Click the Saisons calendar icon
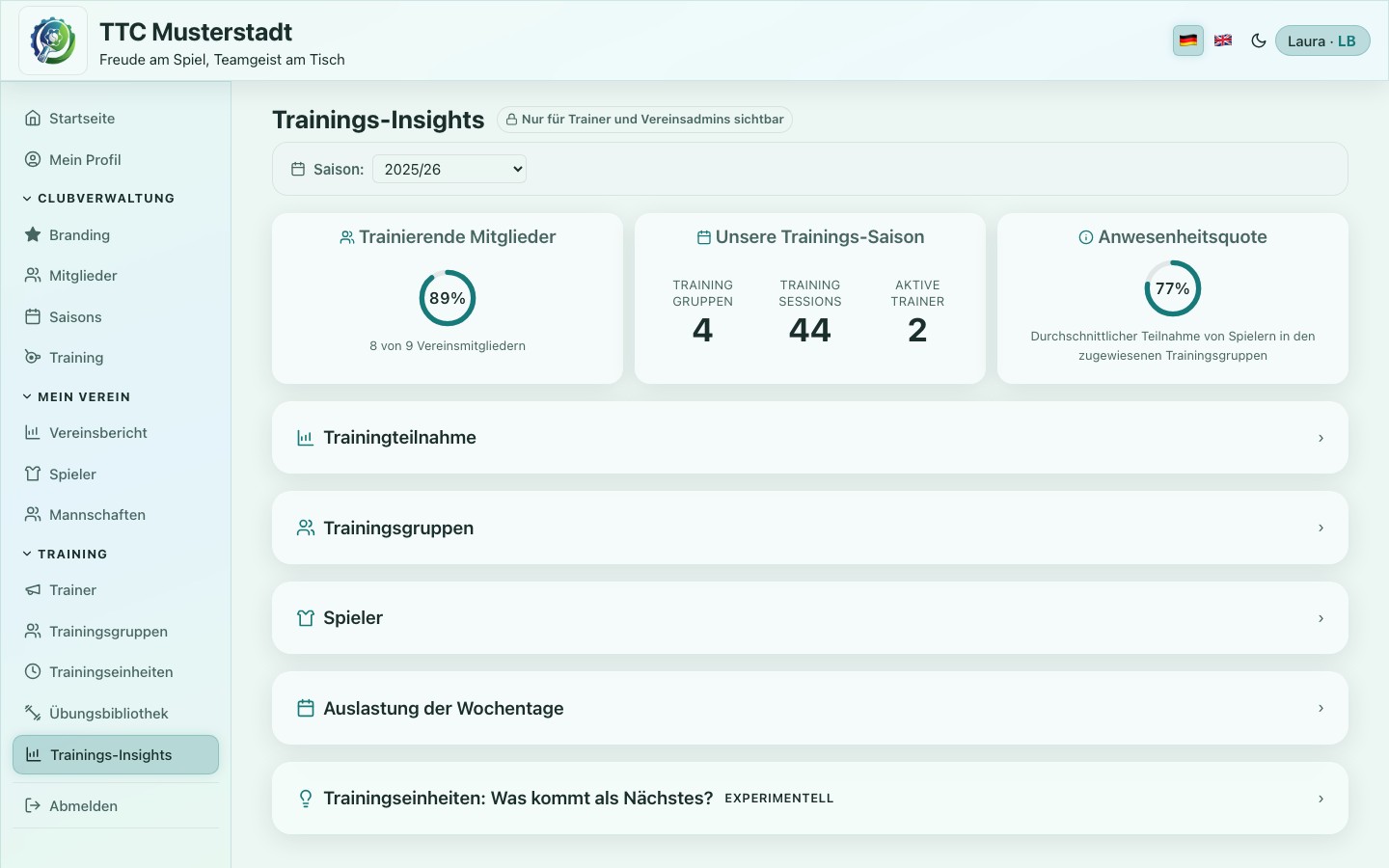This screenshot has height=868, width=1389. (x=33, y=316)
